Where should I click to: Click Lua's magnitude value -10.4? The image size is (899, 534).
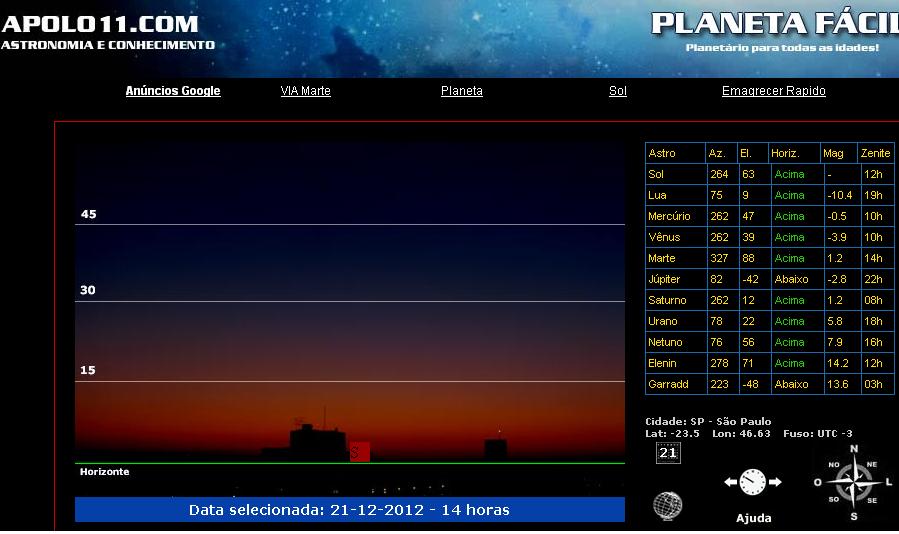click(840, 195)
